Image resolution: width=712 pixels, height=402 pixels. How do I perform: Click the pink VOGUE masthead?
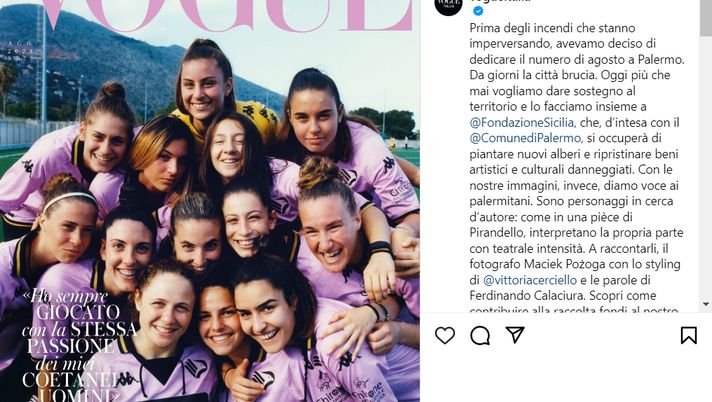point(229,15)
